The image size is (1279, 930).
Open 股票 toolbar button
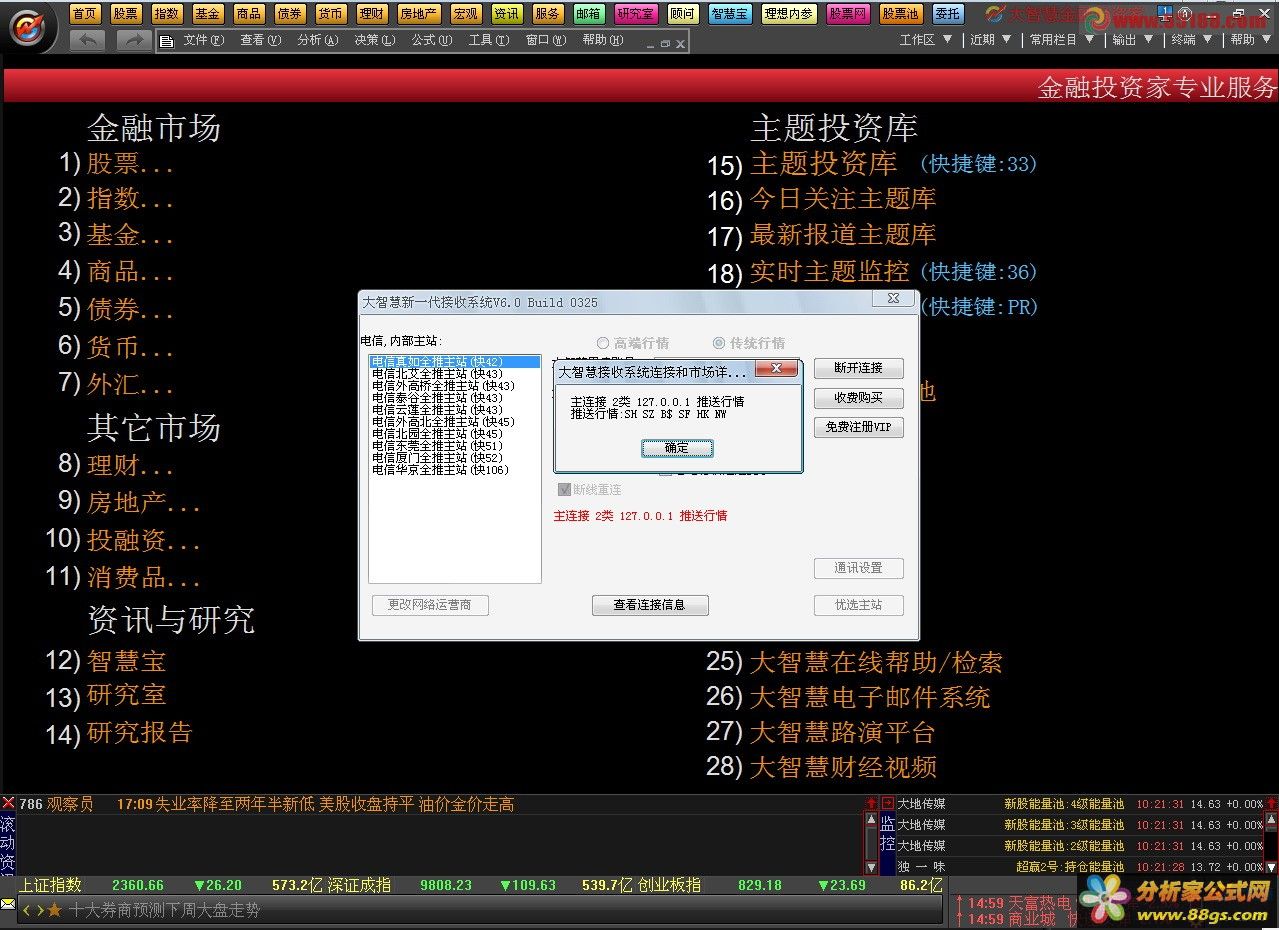click(126, 13)
